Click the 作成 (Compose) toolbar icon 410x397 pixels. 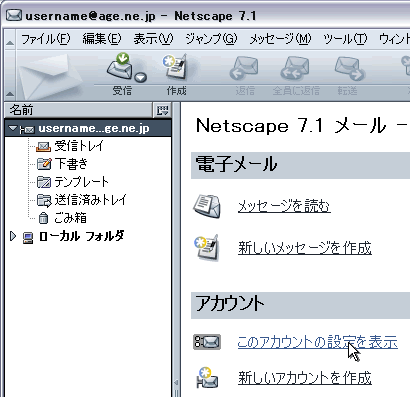click(175, 67)
